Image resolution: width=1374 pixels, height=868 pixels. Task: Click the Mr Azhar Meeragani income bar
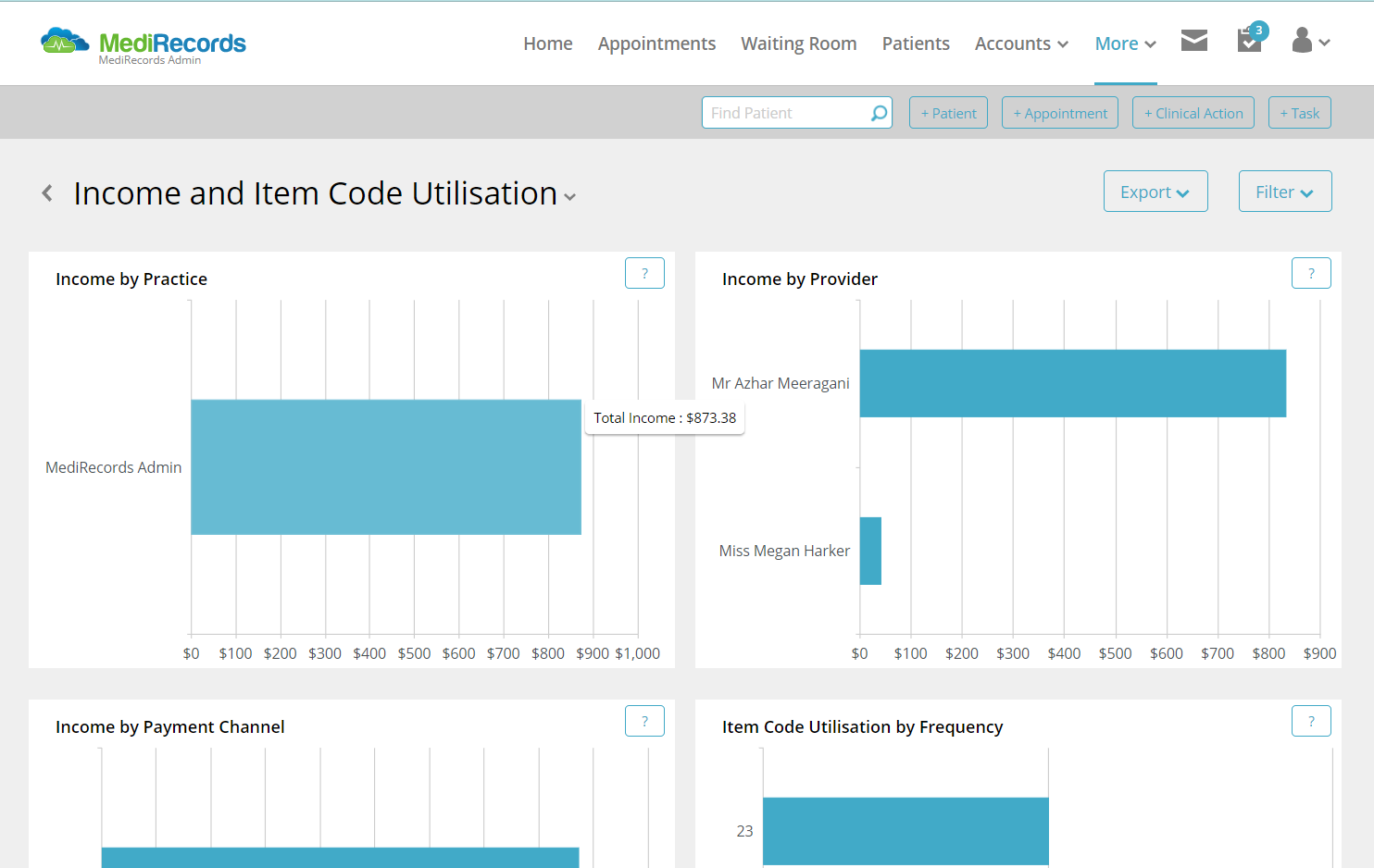1073,383
